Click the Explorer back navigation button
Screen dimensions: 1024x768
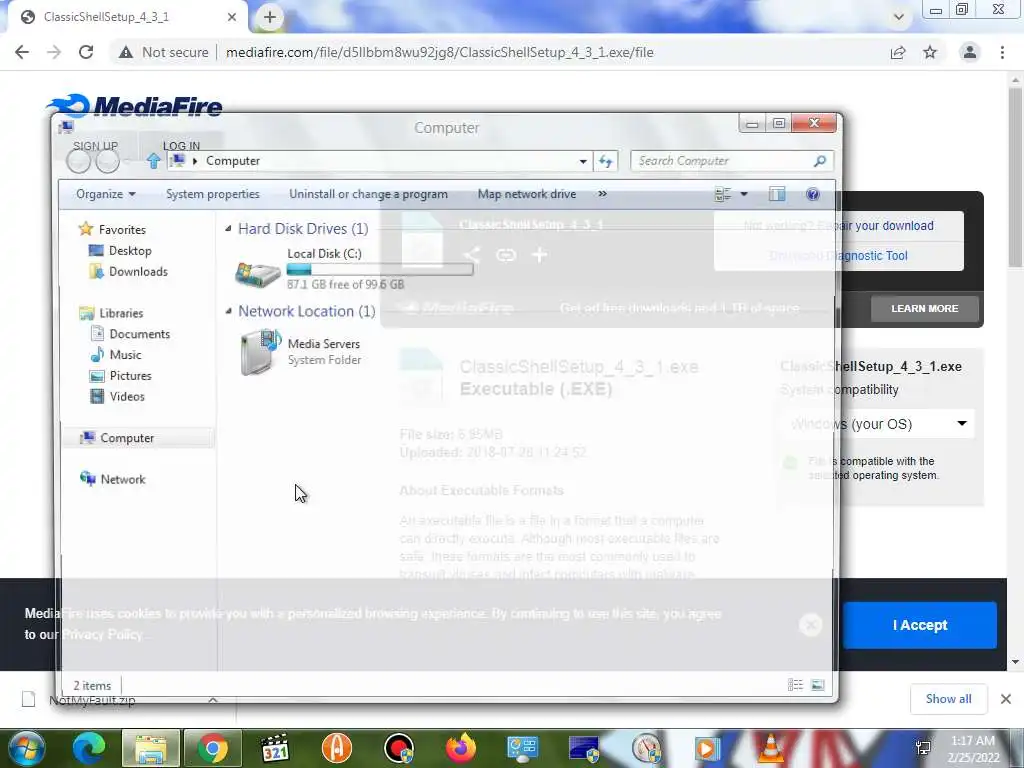tap(78, 161)
